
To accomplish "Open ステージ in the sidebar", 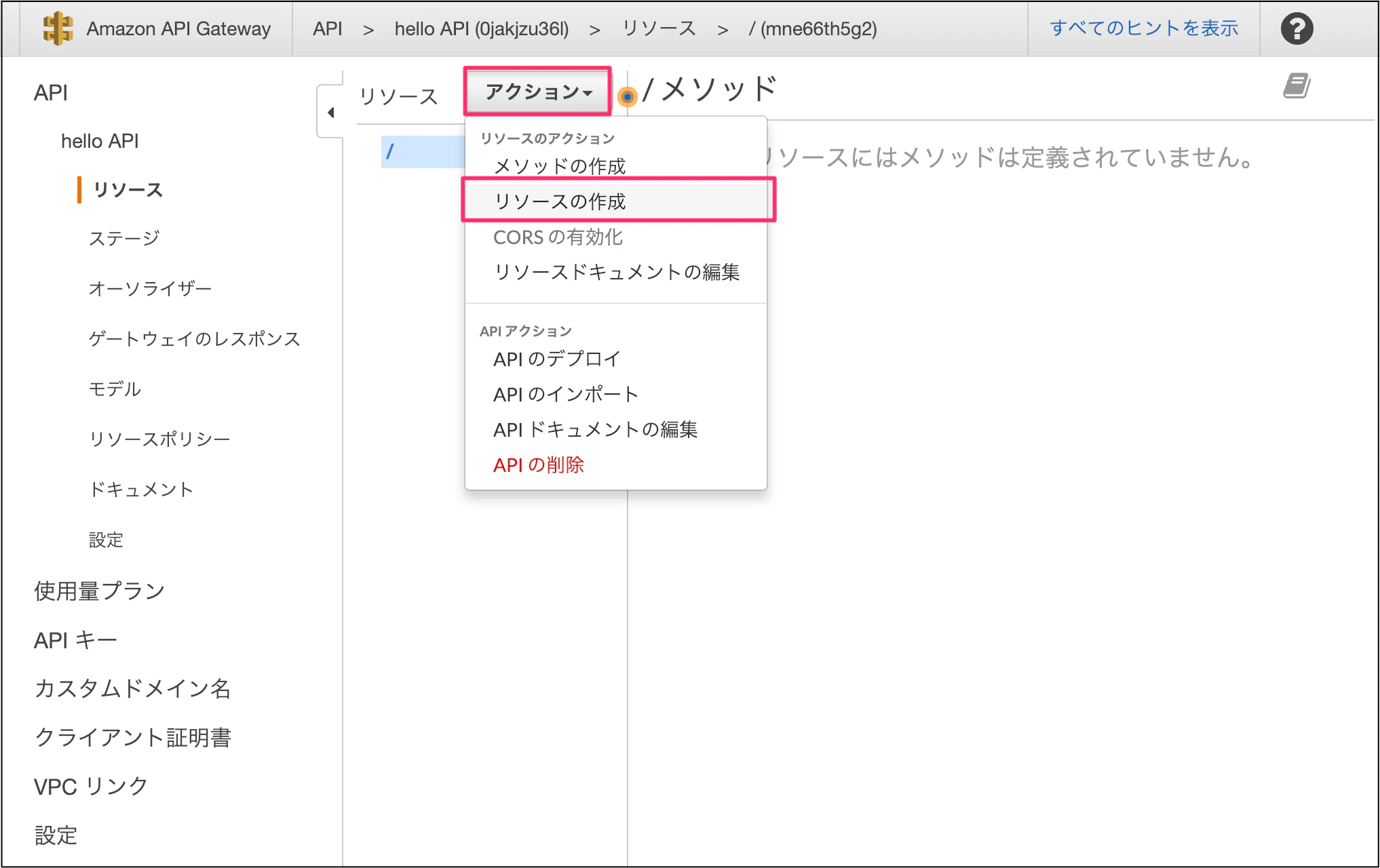I will (x=124, y=239).
